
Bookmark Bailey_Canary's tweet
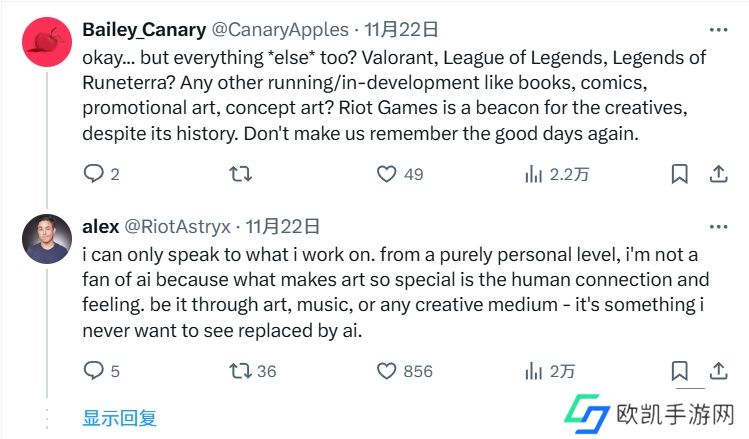click(x=679, y=174)
